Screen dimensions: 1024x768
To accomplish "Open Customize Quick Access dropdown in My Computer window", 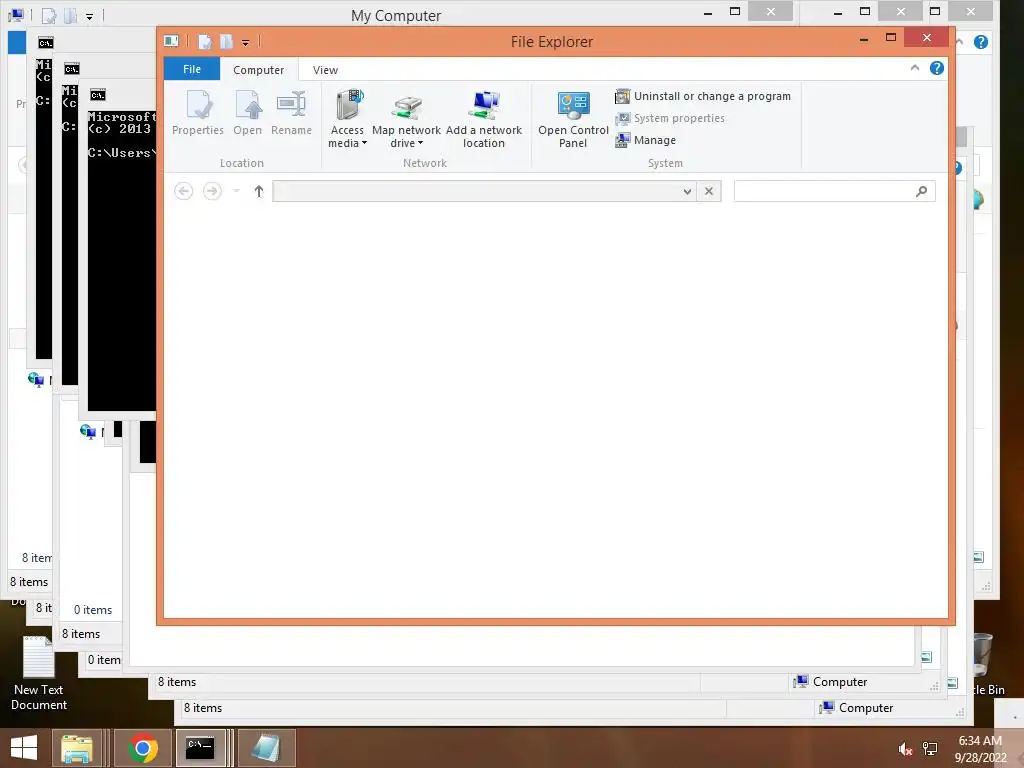I will click(89, 16).
